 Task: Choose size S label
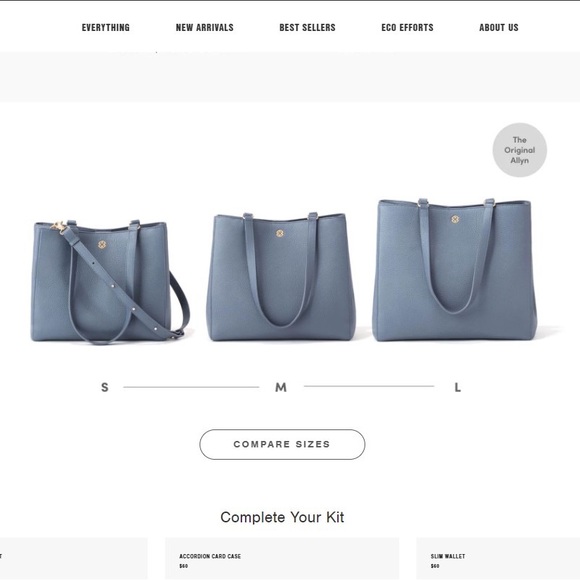coord(105,387)
